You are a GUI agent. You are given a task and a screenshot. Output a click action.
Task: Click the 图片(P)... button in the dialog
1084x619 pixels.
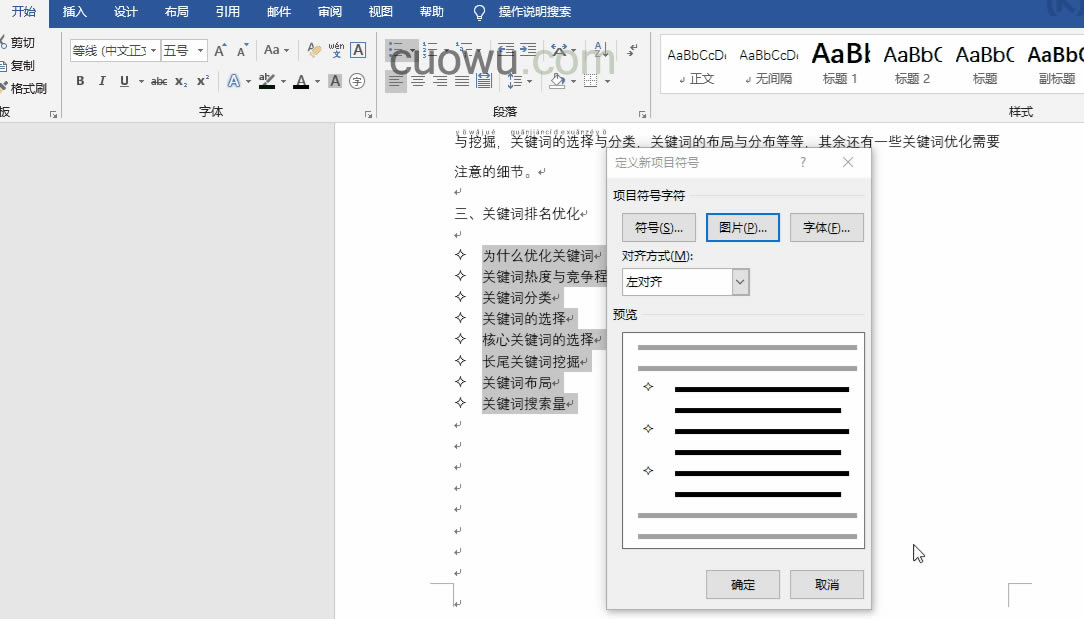coord(742,228)
